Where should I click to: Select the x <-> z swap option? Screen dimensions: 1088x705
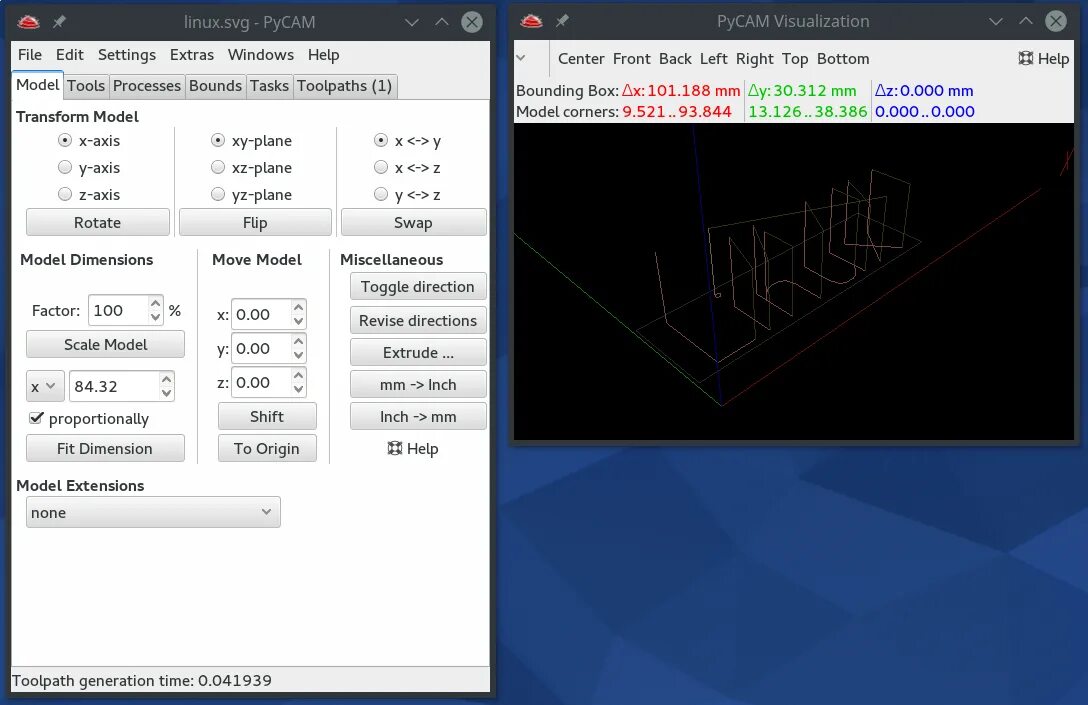381,167
